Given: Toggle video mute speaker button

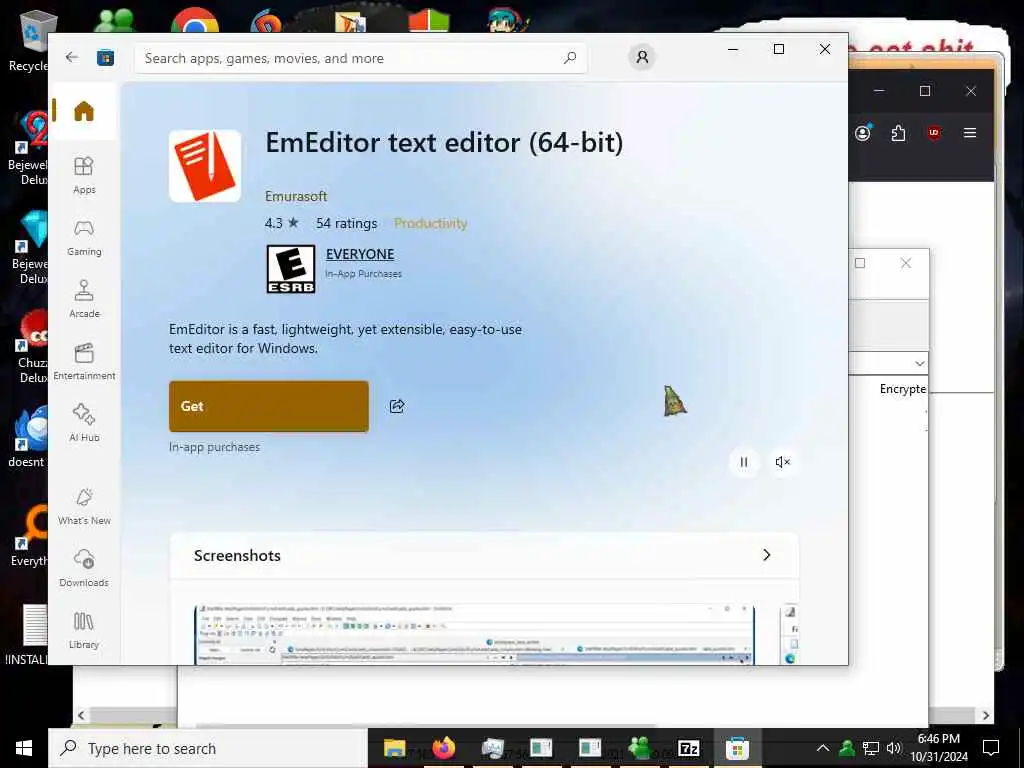Looking at the screenshot, I should (782, 462).
